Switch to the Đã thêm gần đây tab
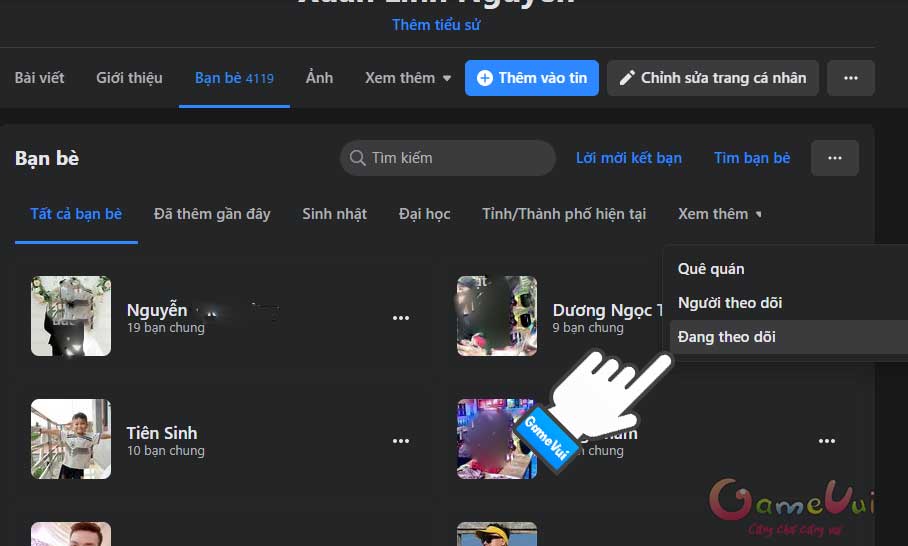 coord(212,214)
